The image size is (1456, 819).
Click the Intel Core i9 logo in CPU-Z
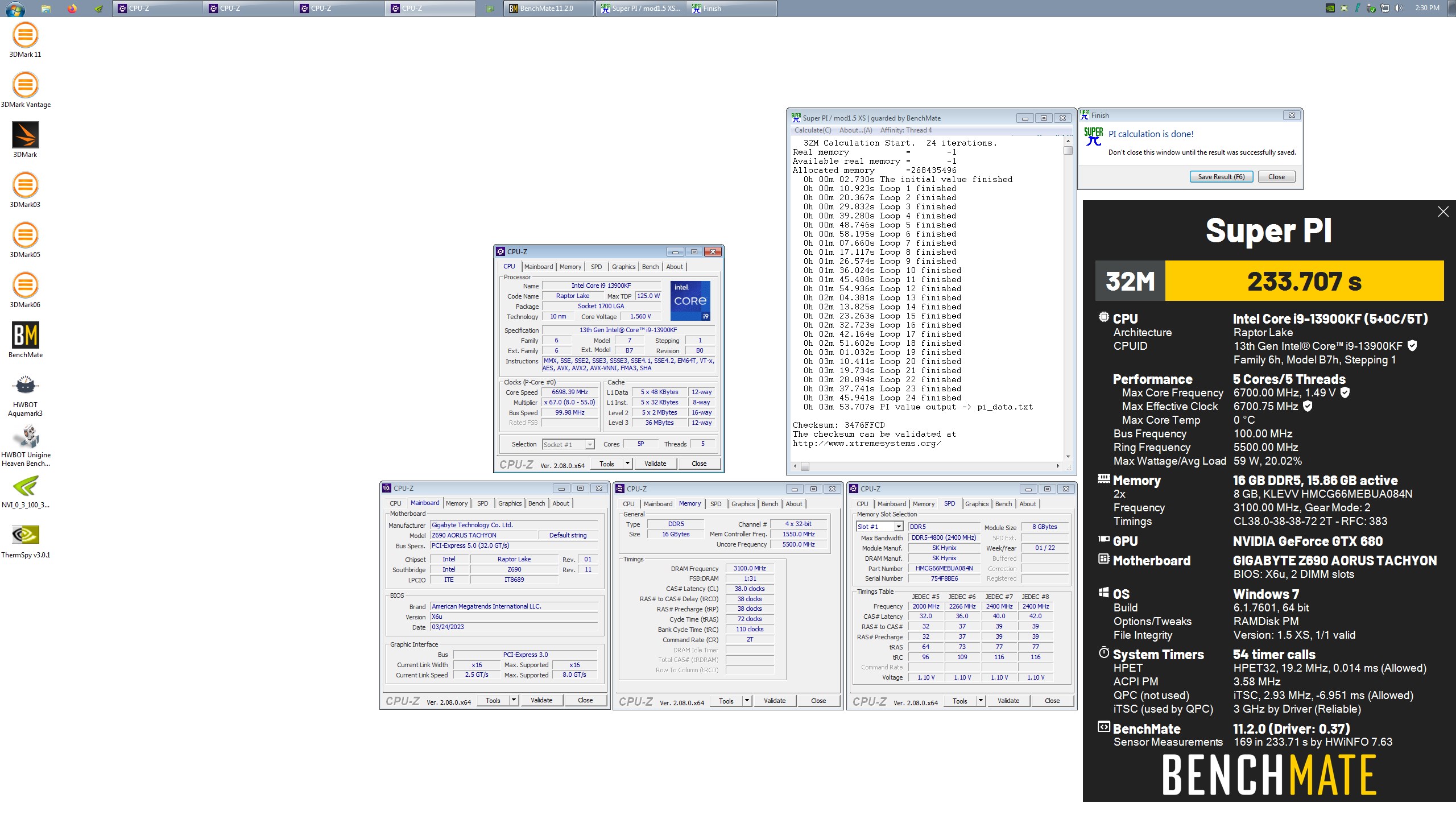690,301
